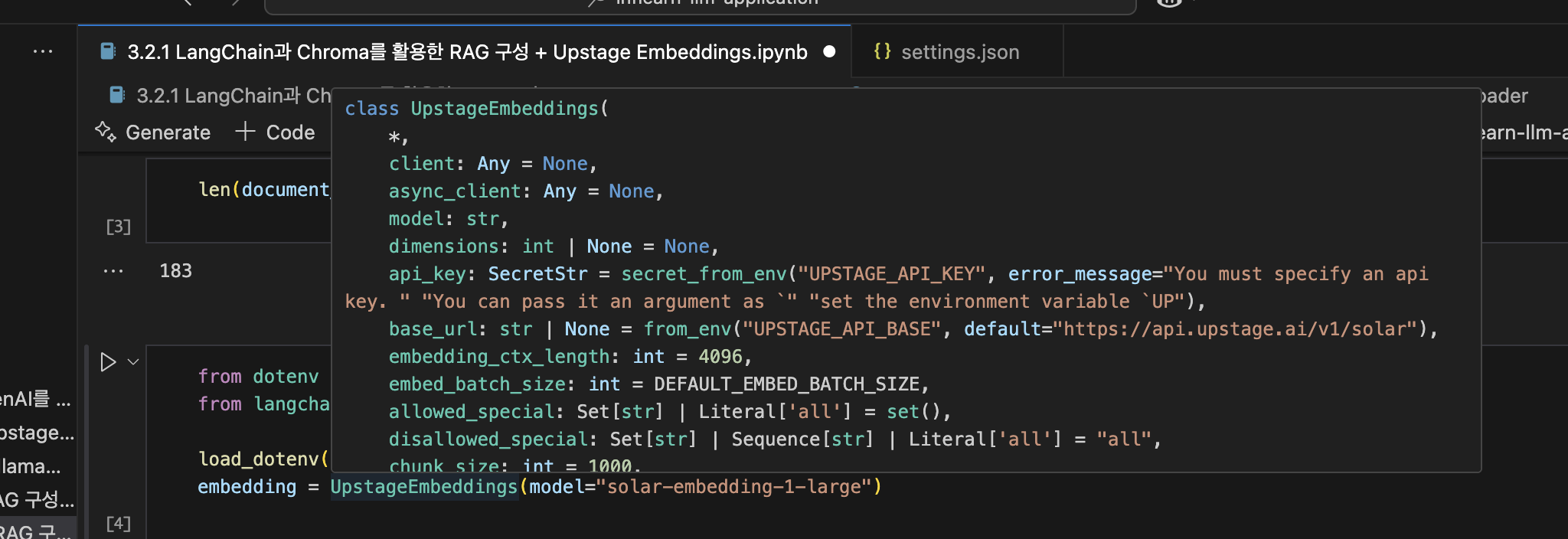Screen dimensions: 1568x539
Task: Click the "from dotenv" import line
Action: tap(258, 377)
